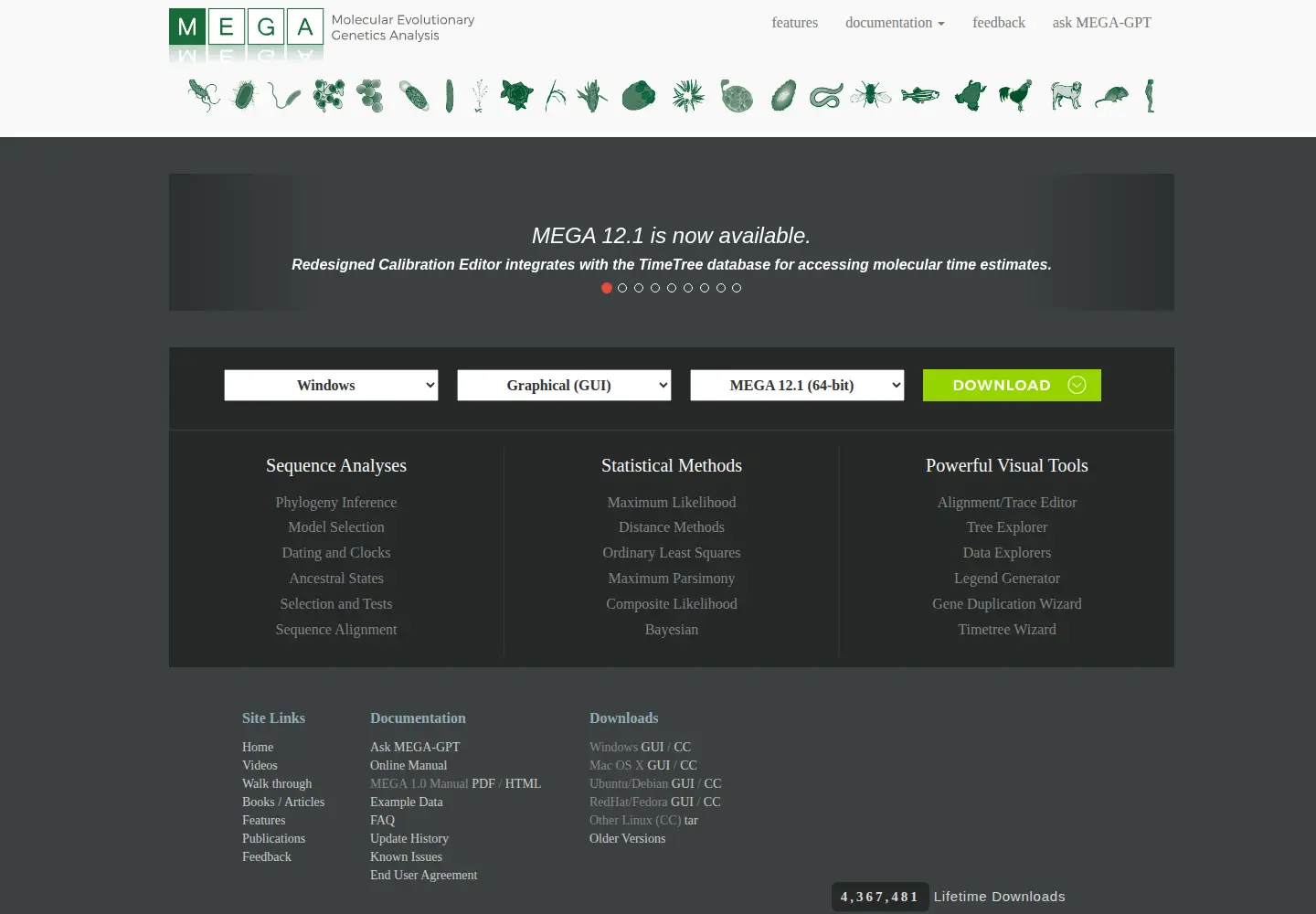1316x914 pixels.
Task: Open Bayesian methods link
Action: 672,630
